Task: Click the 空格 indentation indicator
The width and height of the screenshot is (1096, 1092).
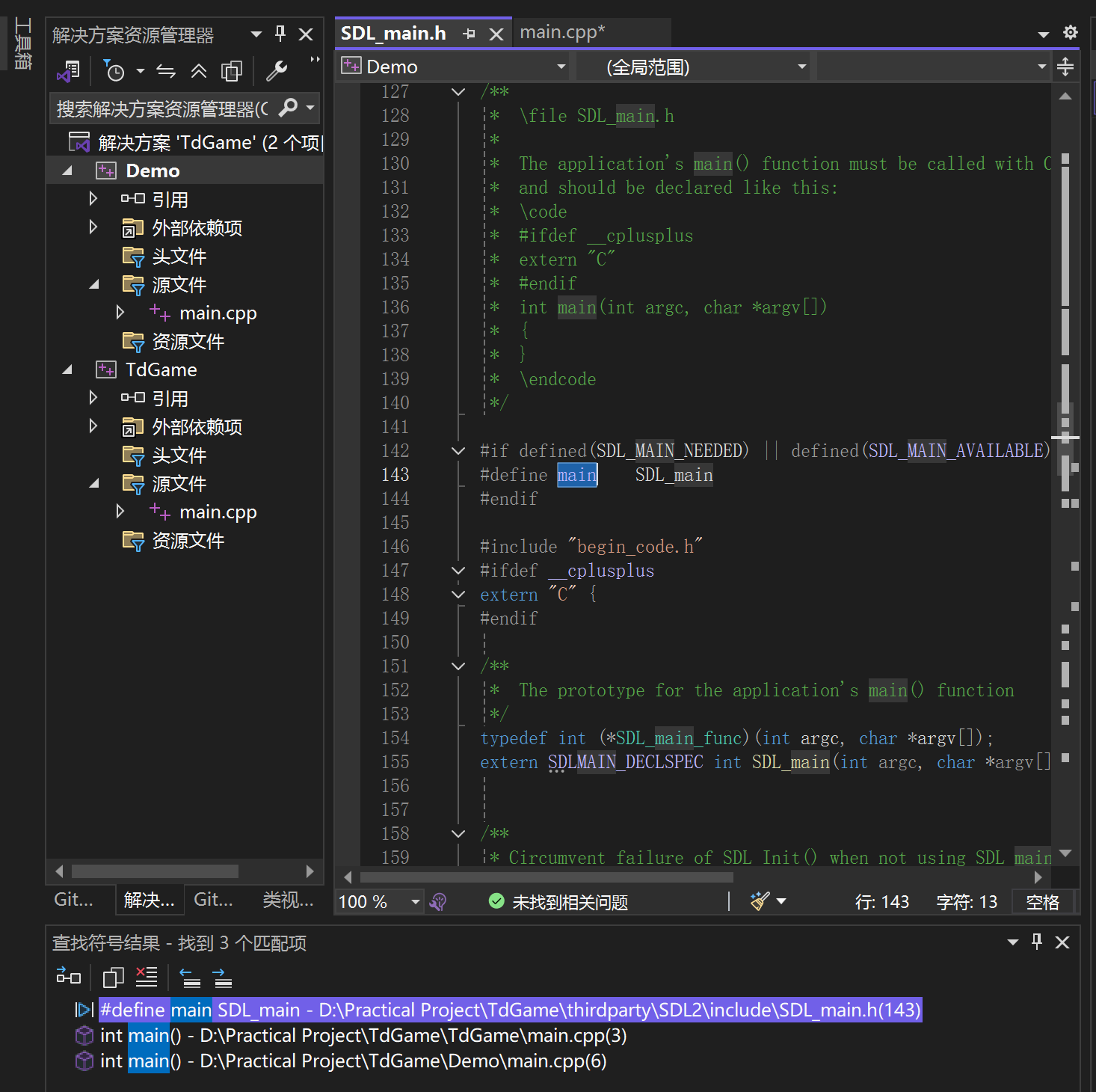Action: coord(1043,902)
